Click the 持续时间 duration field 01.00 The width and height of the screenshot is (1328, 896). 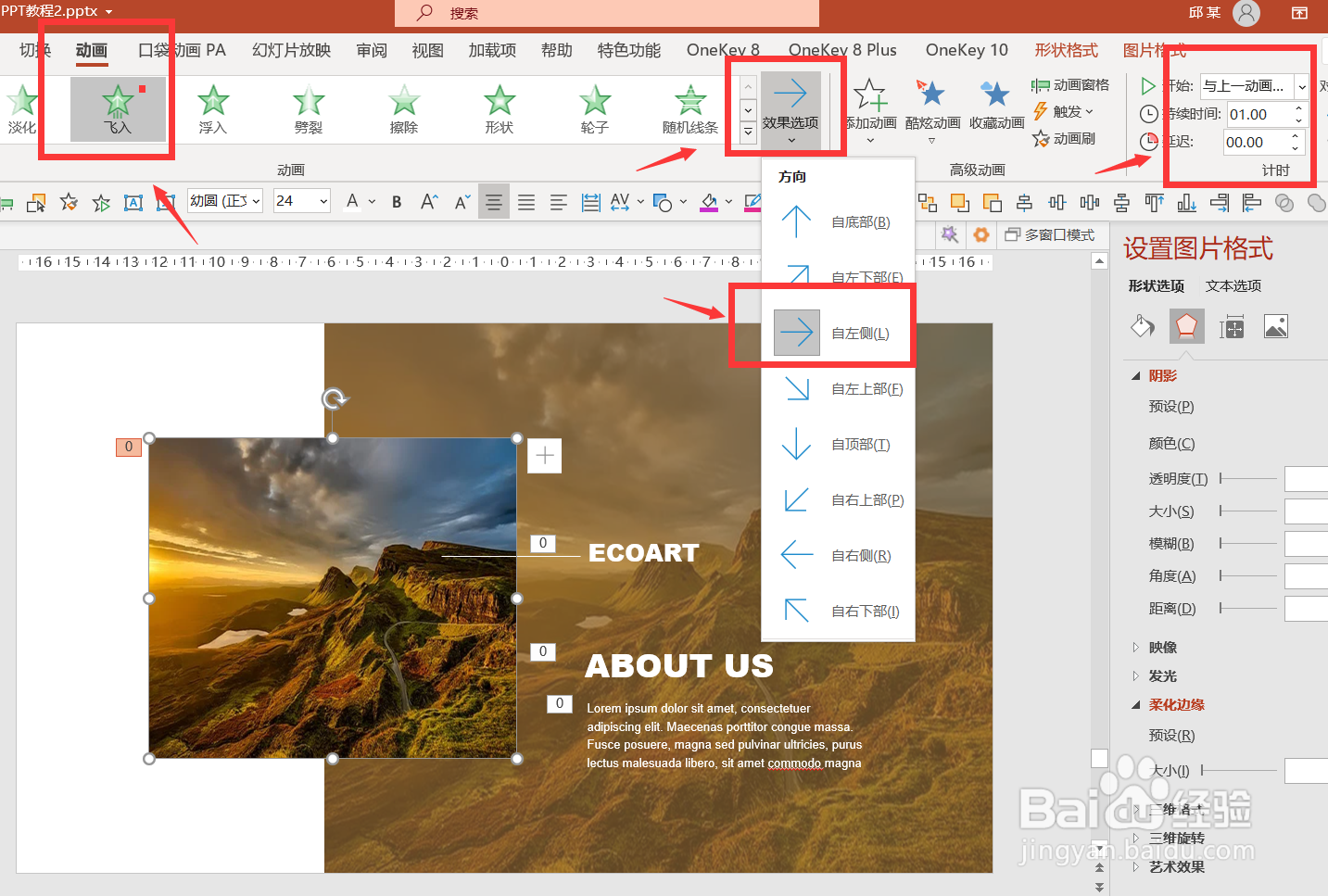pyautogui.click(x=1266, y=114)
